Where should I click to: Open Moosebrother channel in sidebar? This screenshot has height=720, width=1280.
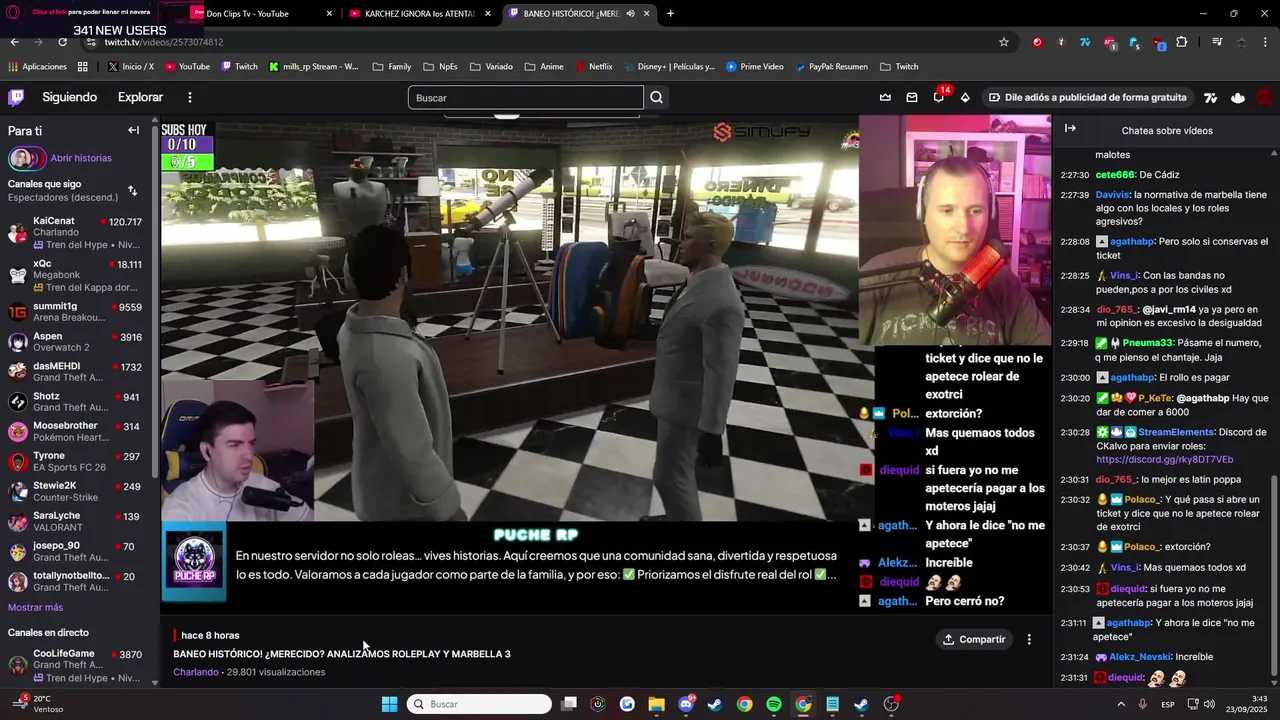(75, 431)
